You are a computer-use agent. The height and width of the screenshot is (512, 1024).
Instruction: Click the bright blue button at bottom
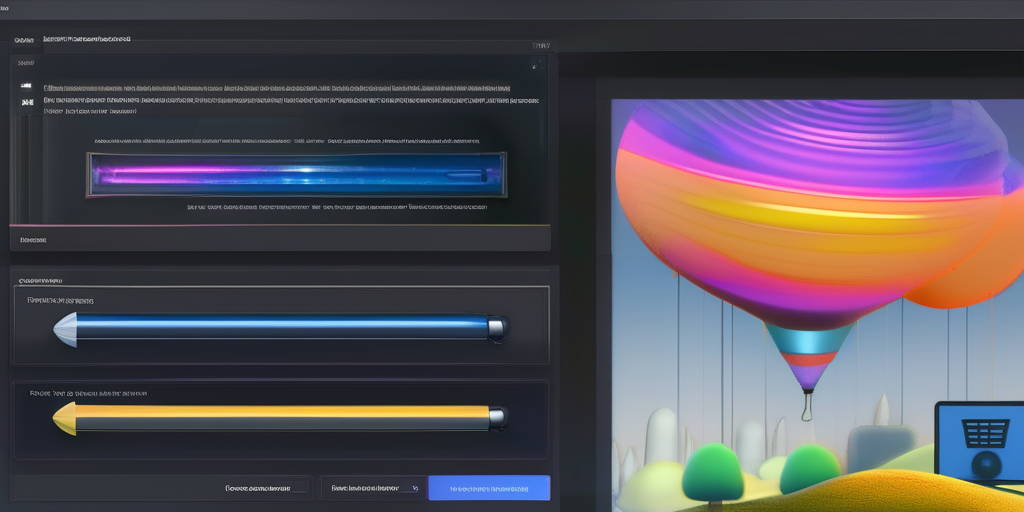(x=489, y=488)
